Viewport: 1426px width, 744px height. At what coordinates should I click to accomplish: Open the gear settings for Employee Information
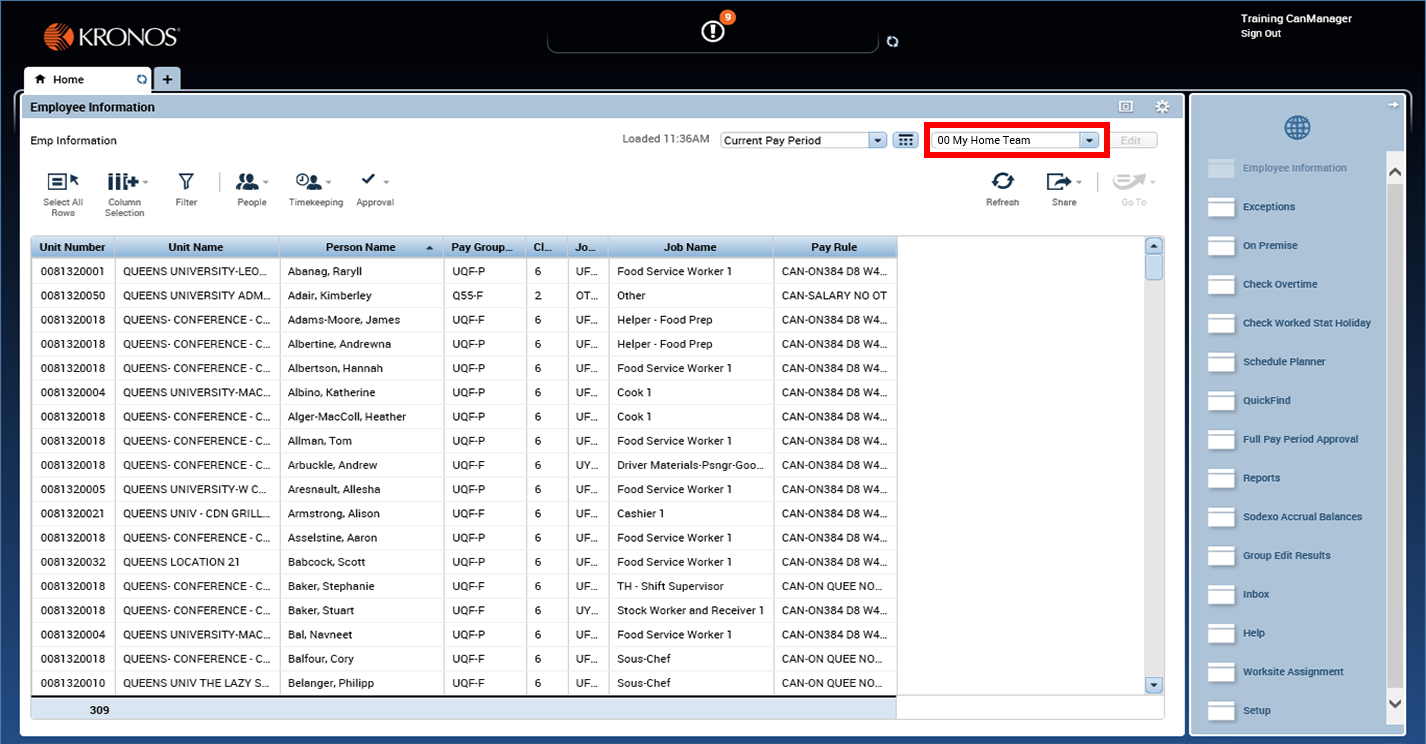[x=1161, y=106]
